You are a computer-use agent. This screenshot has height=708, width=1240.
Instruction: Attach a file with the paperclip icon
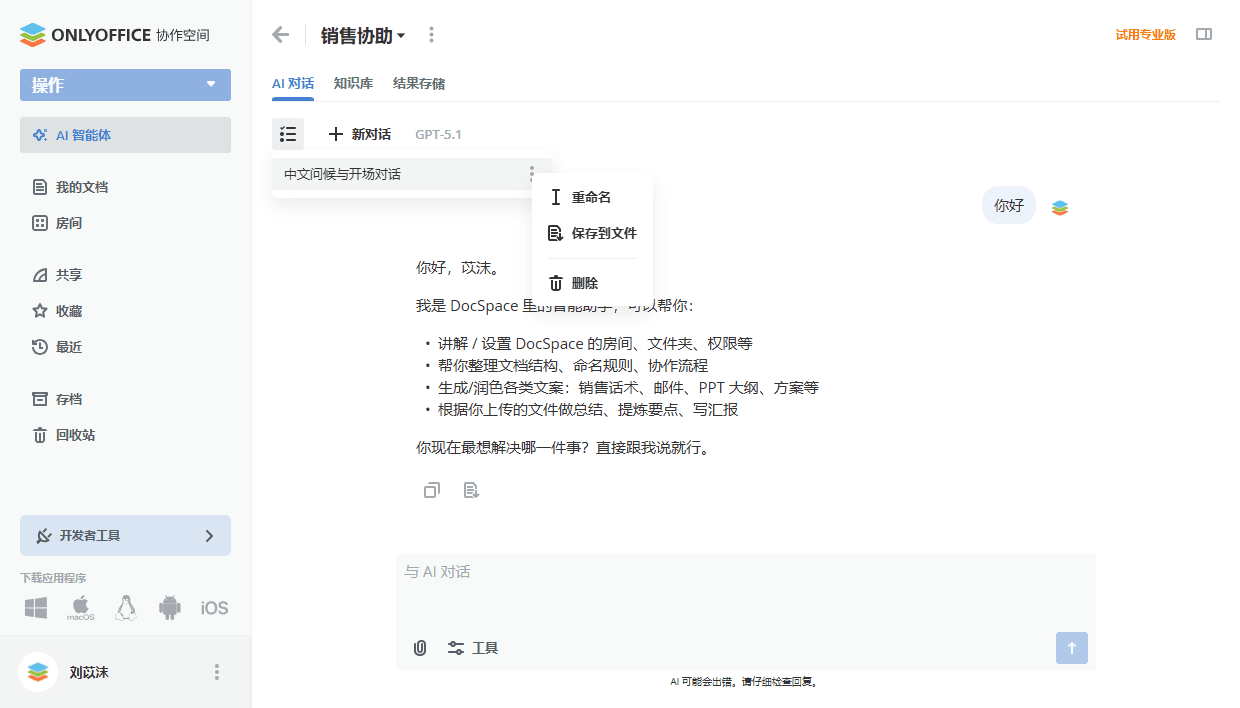(x=419, y=648)
